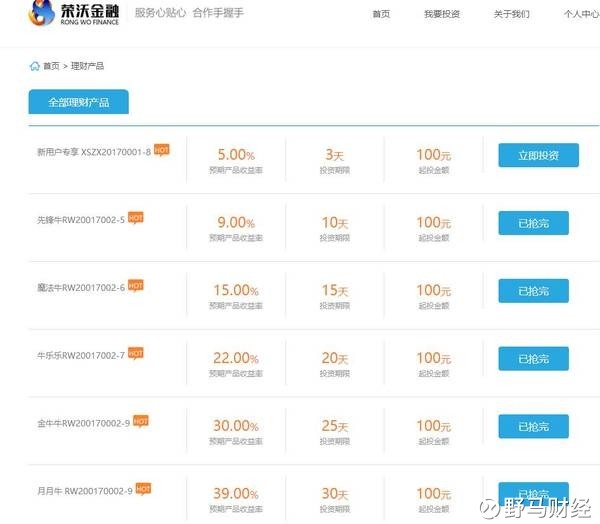Click the 15天 investment term
Viewport: 600px width, 524px height.
click(335, 290)
